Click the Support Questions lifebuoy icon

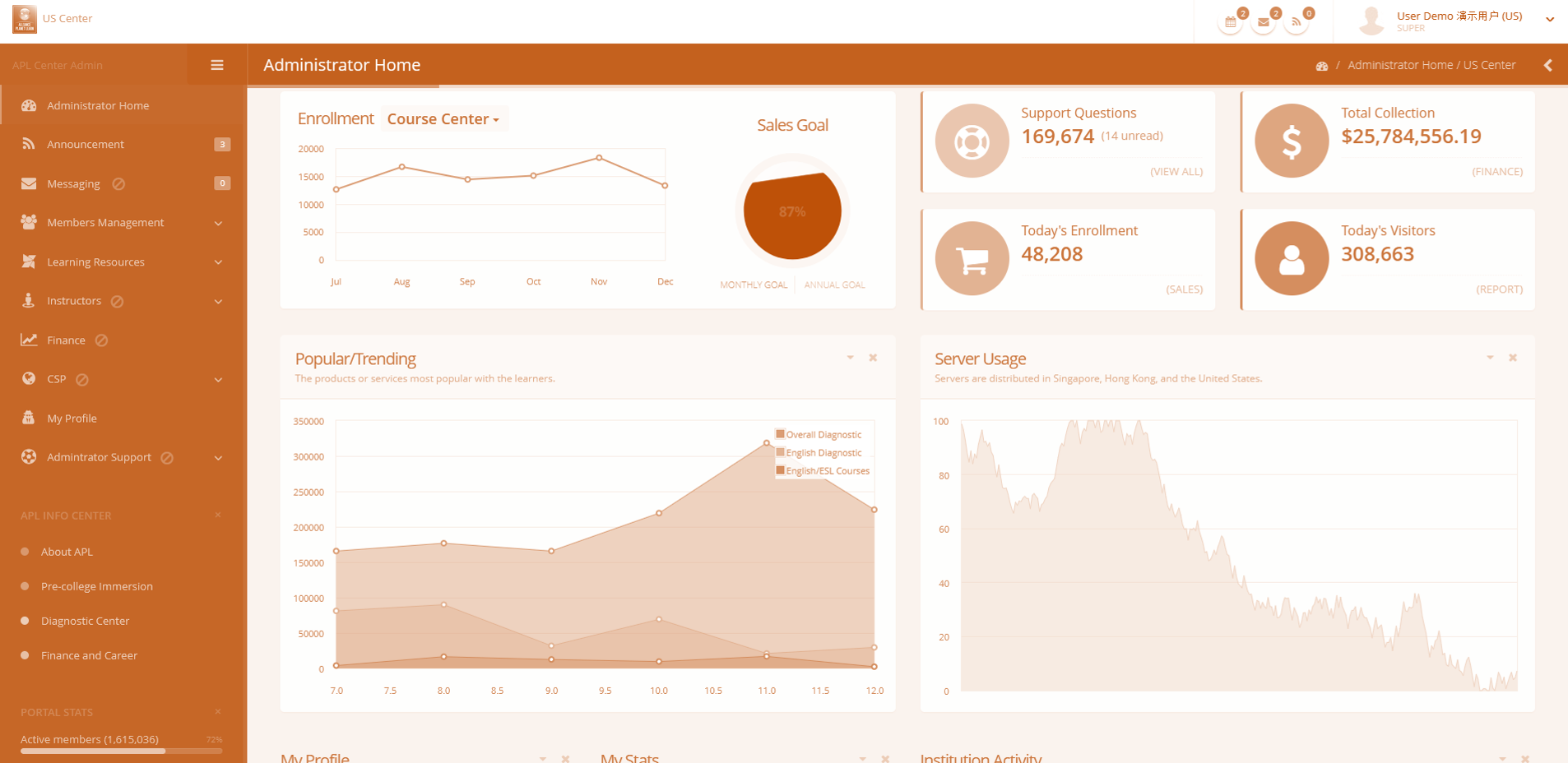click(972, 141)
